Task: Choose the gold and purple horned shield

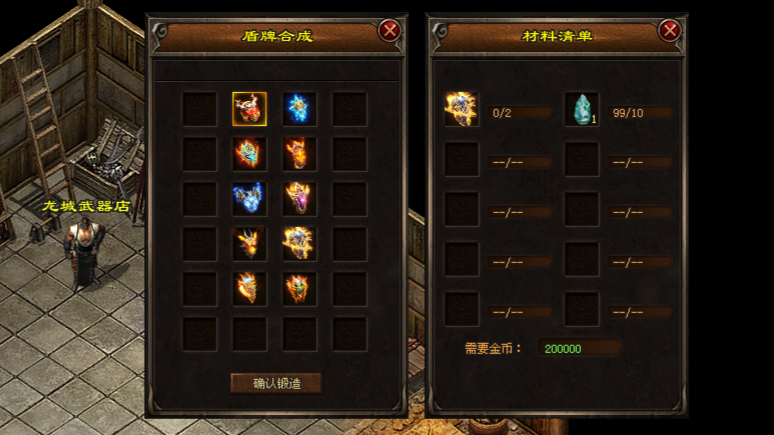Action: [x=300, y=199]
